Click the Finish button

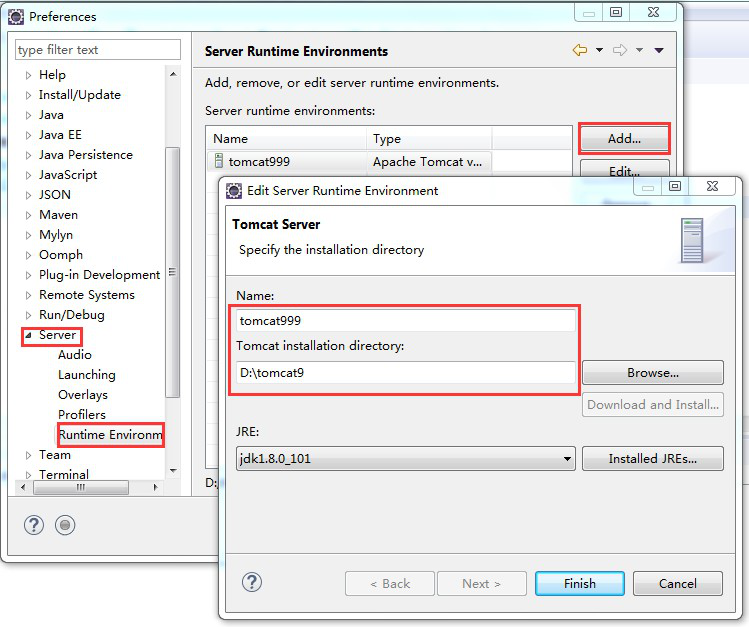579,584
